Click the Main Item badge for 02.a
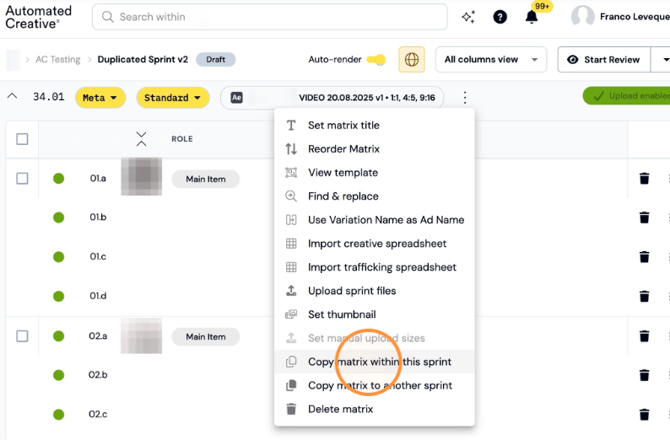Screen dimensions: 670x440 coord(206,337)
